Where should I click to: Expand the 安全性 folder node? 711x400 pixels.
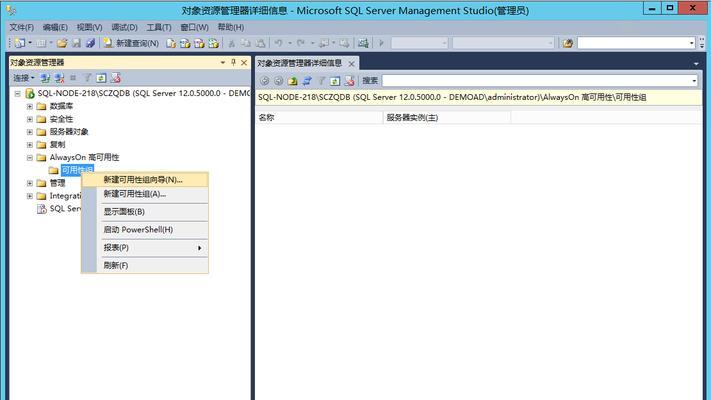(x=29, y=119)
